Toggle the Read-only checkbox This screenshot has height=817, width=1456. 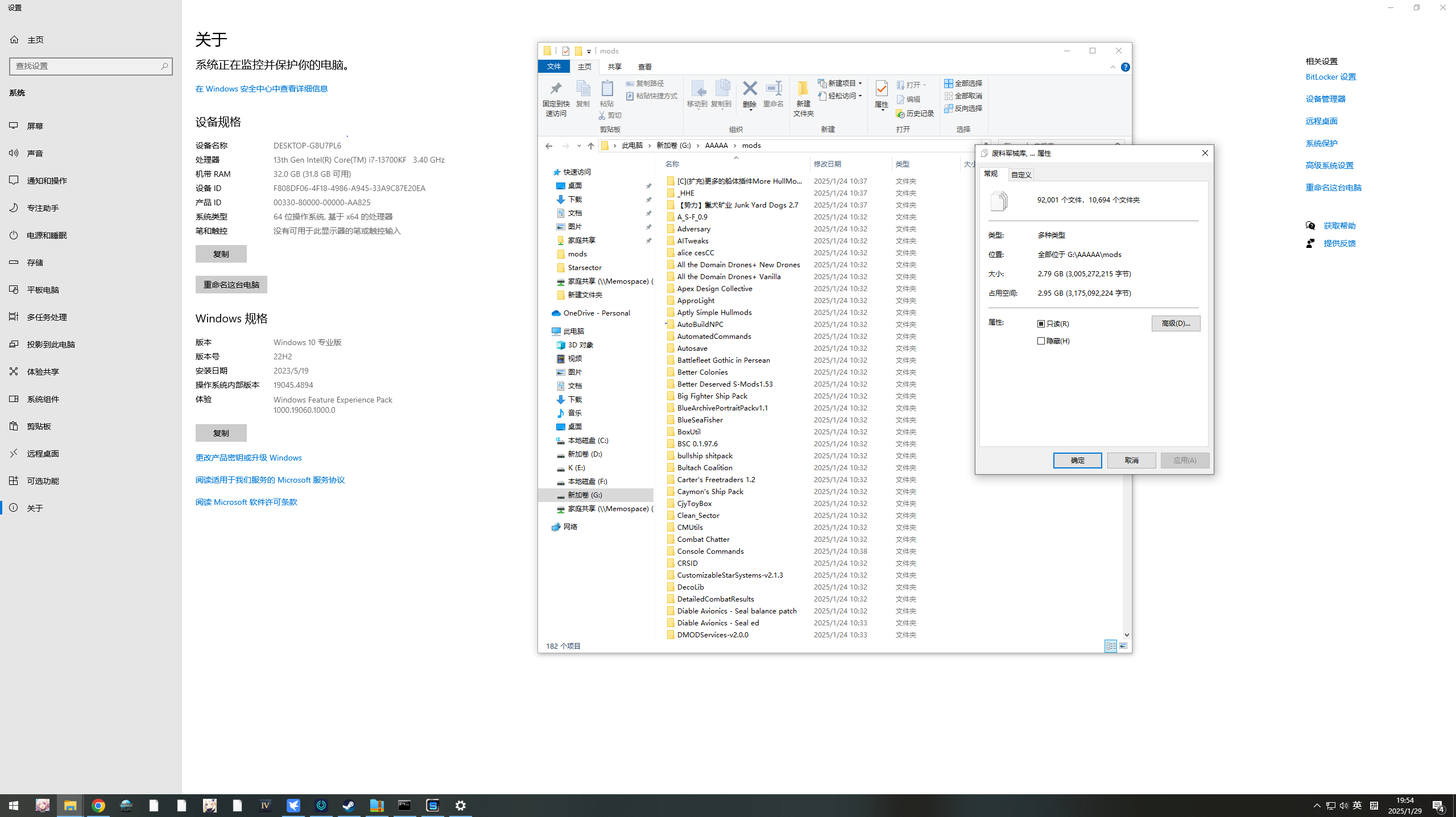1041,324
